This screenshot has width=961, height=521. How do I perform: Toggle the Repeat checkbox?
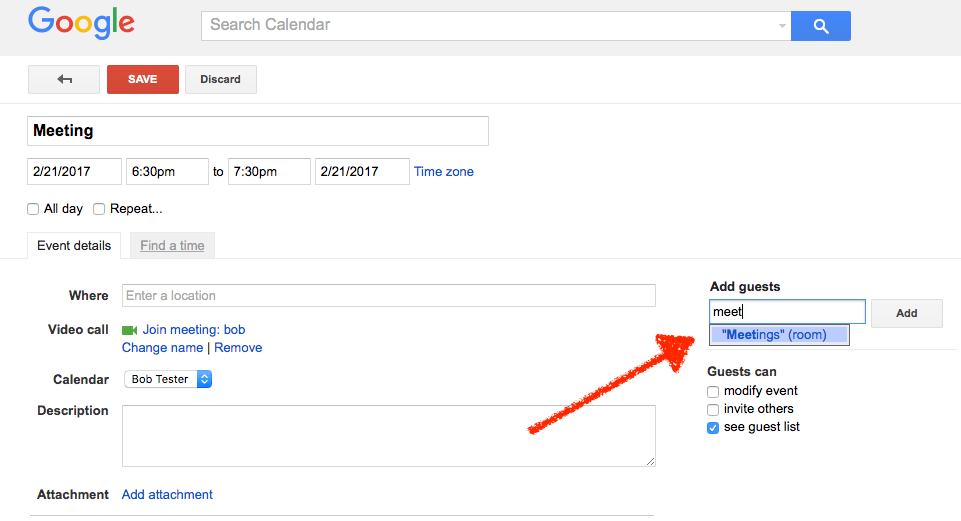pos(99,209)
